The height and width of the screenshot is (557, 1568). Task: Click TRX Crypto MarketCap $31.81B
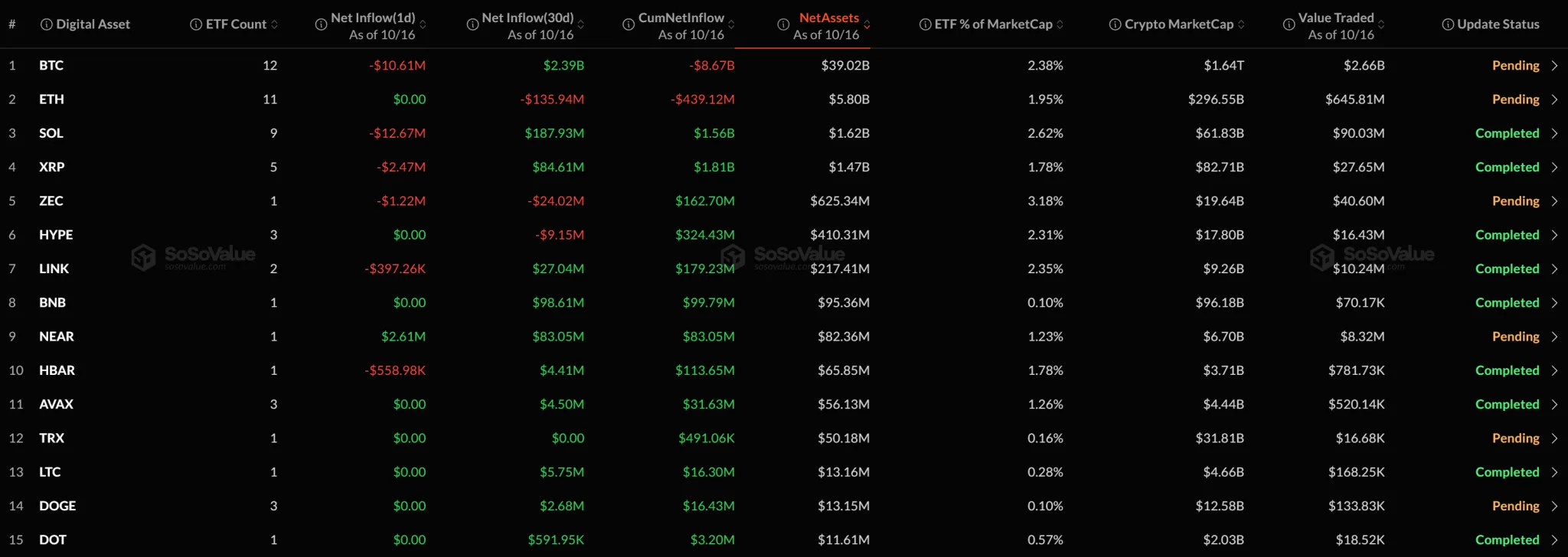tap(1220, 438)
